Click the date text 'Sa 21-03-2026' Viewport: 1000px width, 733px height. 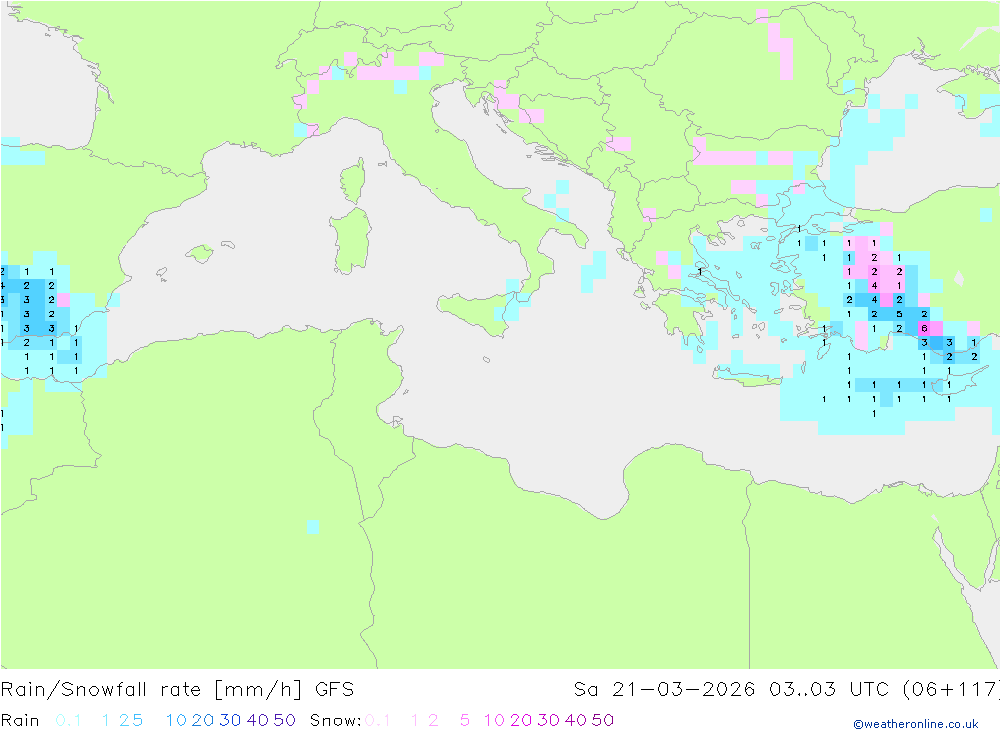(x=665, y=690)
